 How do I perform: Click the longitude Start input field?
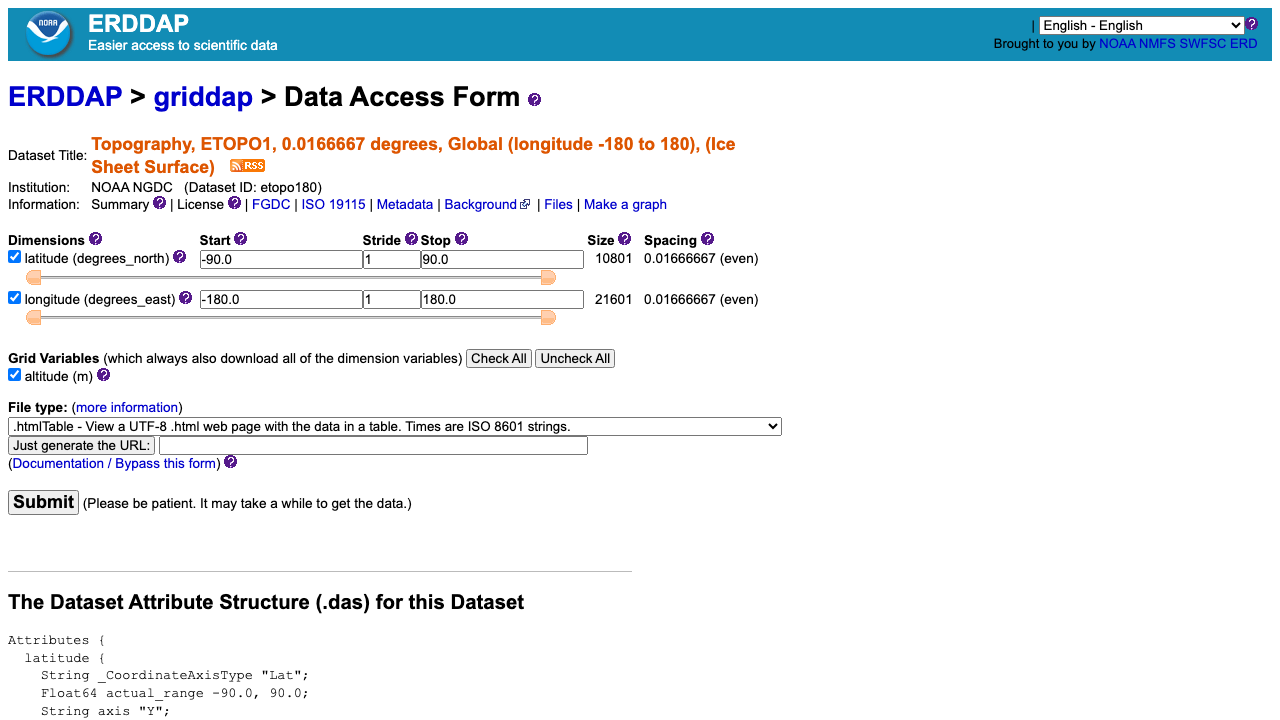tap(281, 299)
